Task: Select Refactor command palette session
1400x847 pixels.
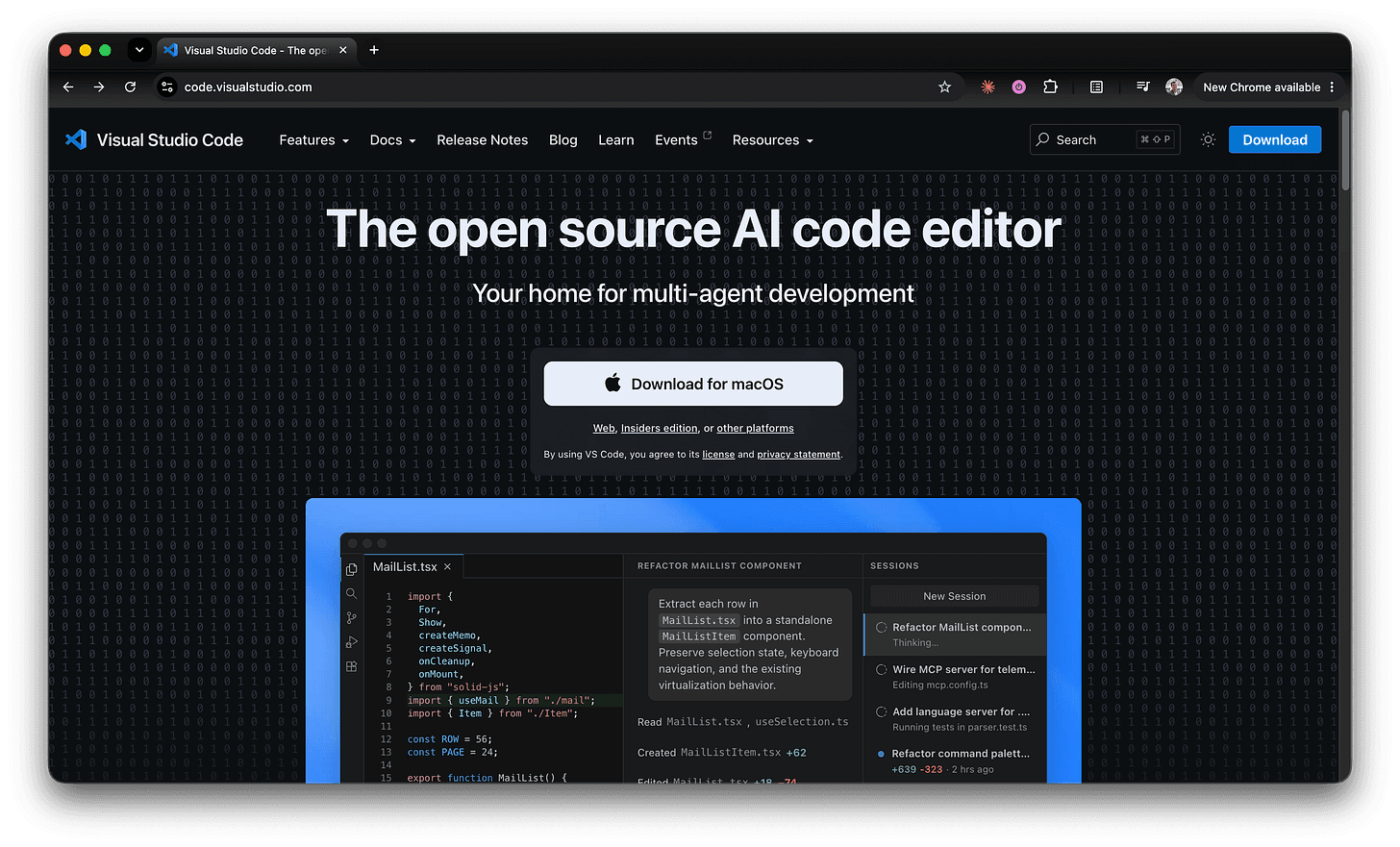Action: click(x=956, y=761)
